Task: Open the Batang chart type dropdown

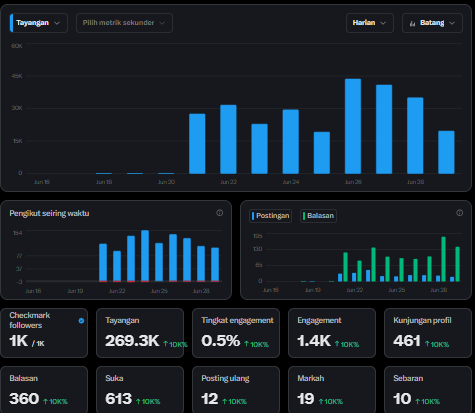Action: (432, 23)
